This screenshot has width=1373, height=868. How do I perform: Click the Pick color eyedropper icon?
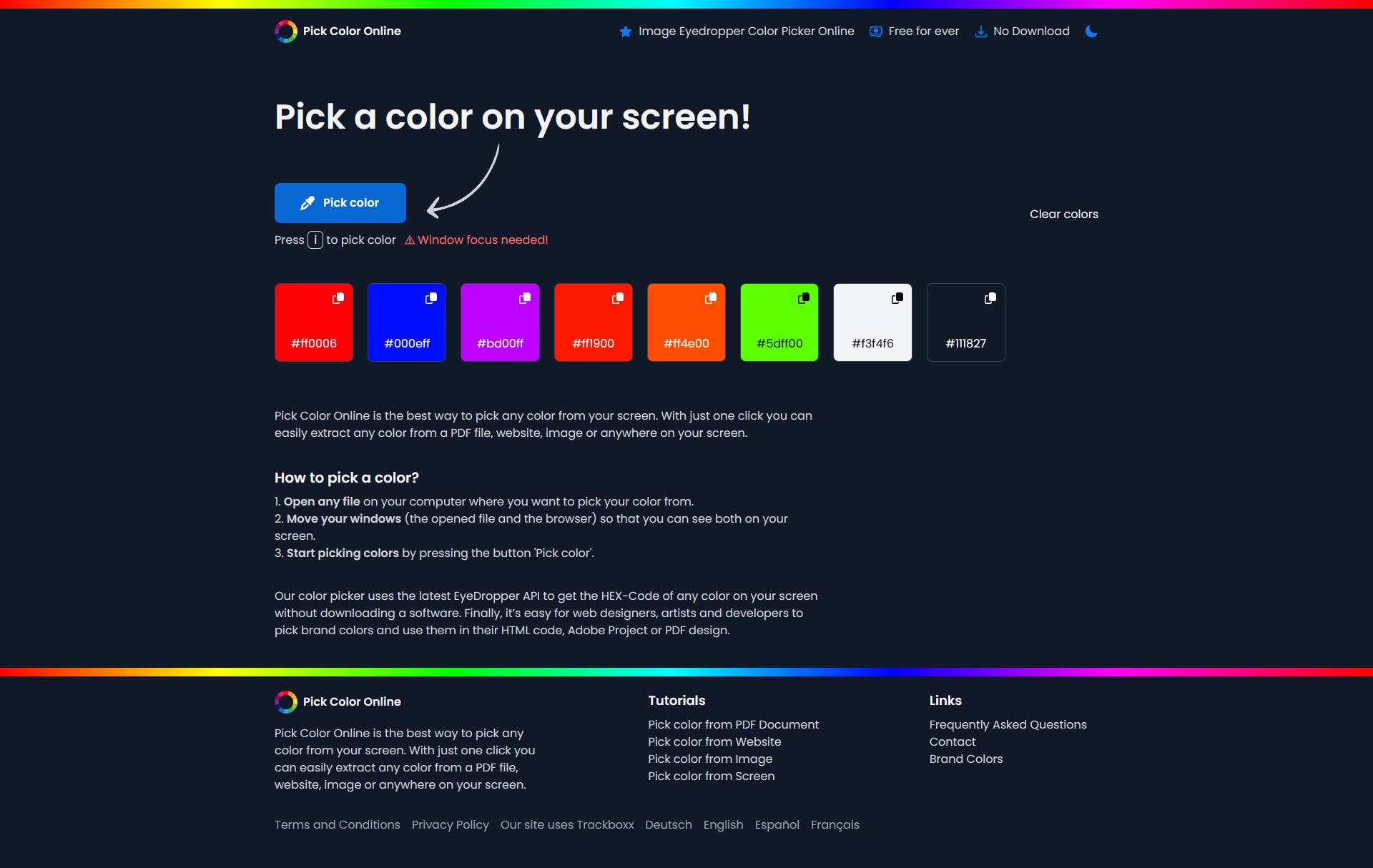(x=306, y=203)
